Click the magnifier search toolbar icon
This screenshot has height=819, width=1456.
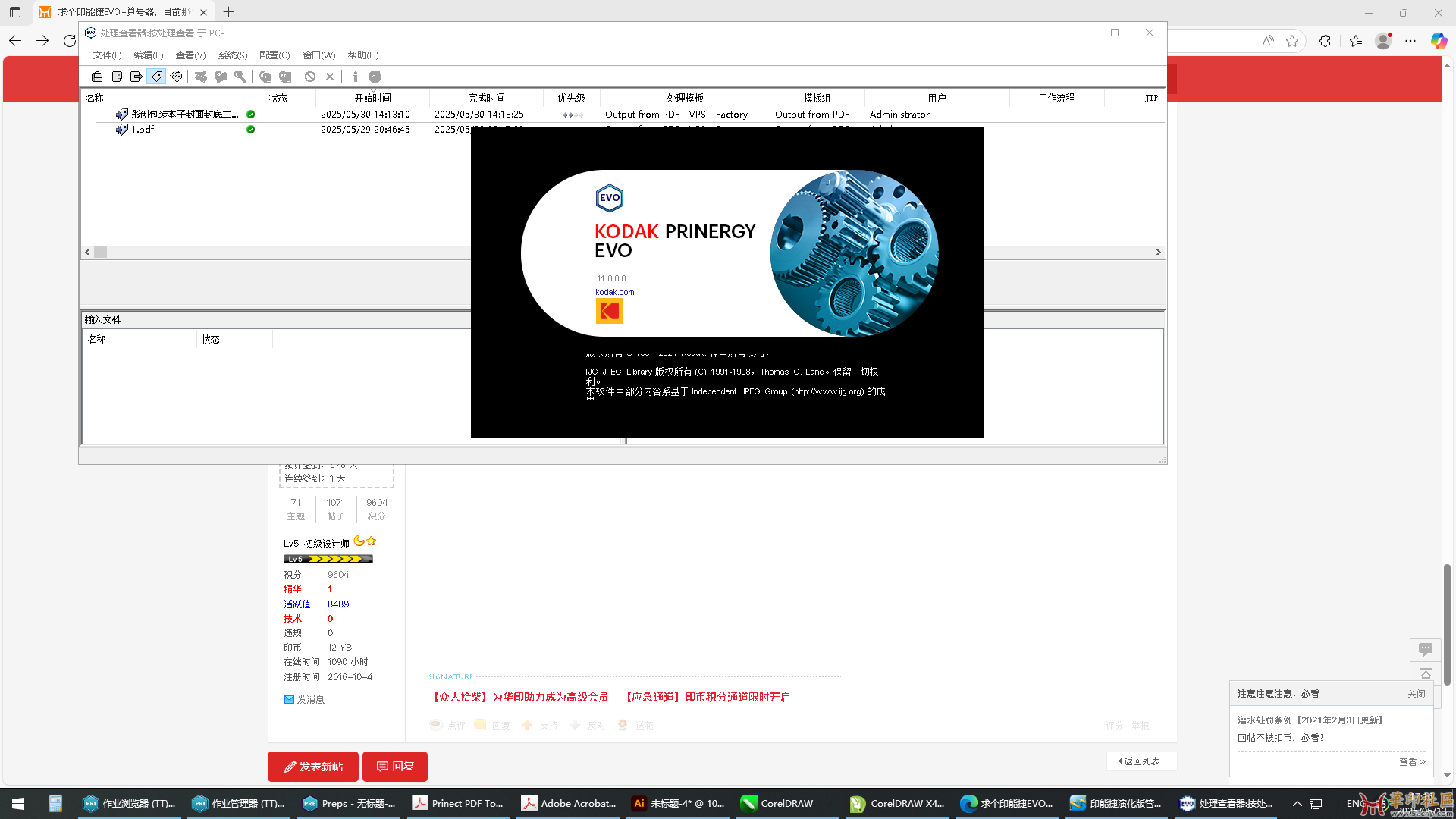click(x=240, y=77)
